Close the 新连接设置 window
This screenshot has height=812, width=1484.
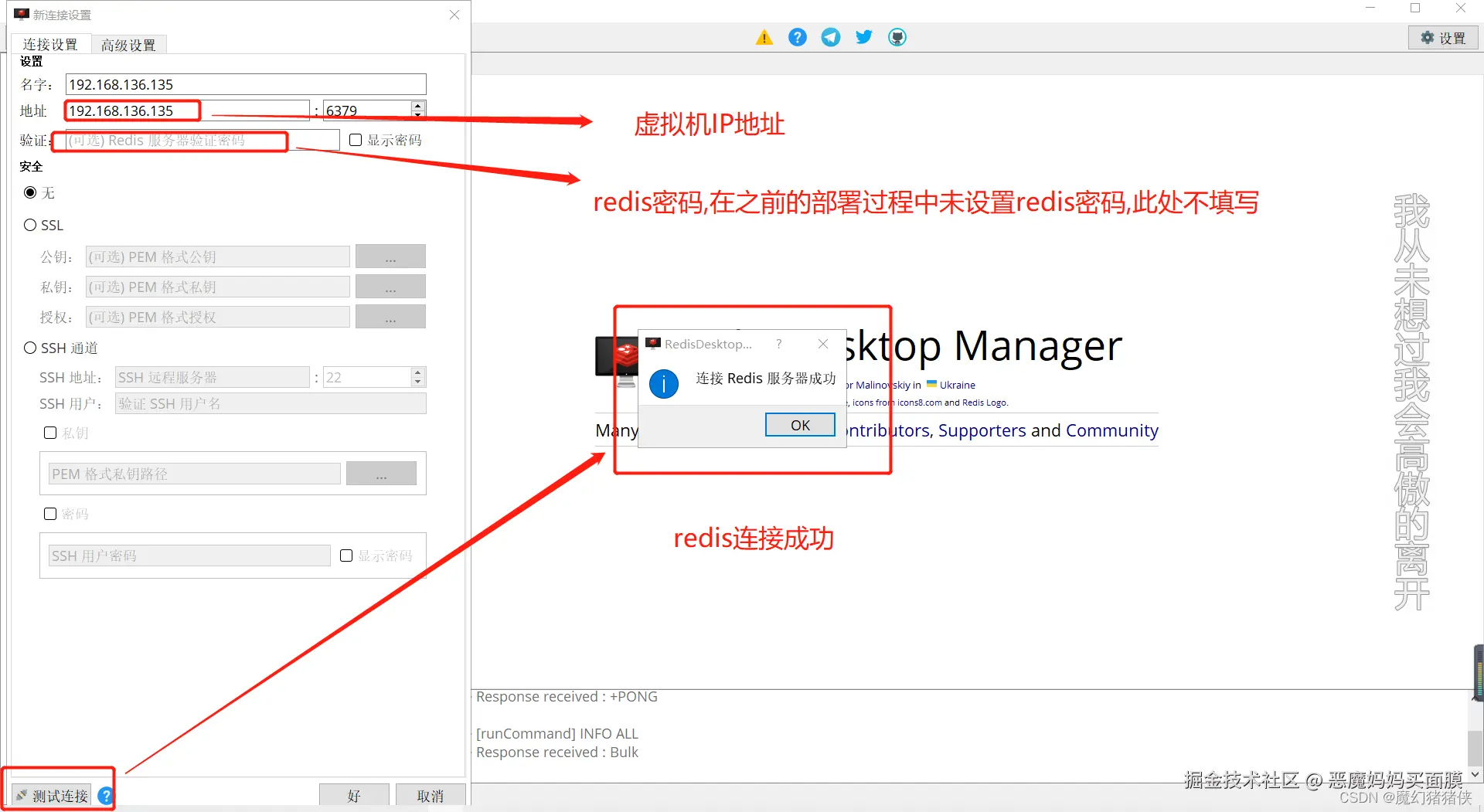pyautogui.click(x=454, y=15)
